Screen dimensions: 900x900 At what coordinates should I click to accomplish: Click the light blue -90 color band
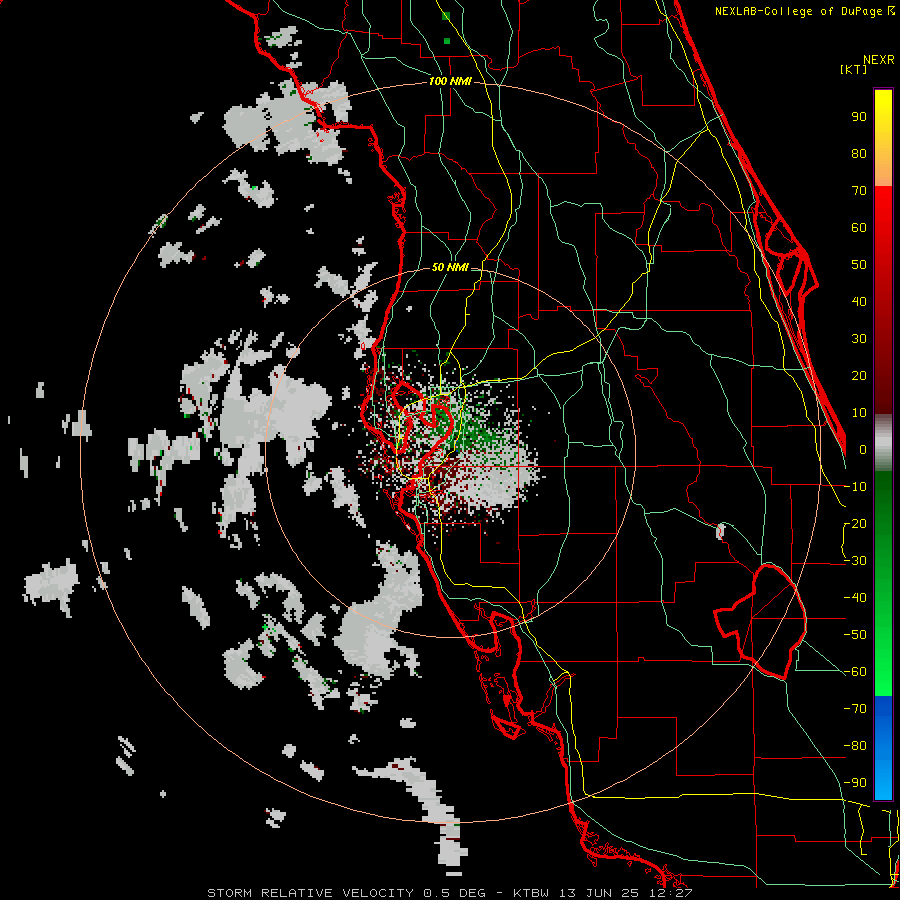click(x=883, y=782)
